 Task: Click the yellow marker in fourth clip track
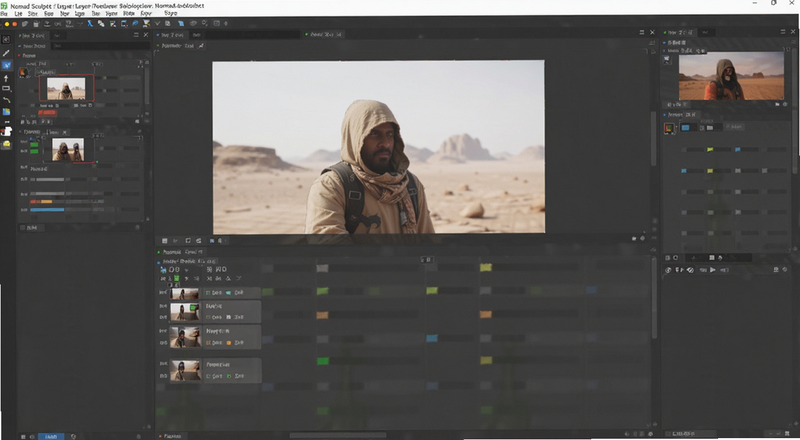coord(486,360)
